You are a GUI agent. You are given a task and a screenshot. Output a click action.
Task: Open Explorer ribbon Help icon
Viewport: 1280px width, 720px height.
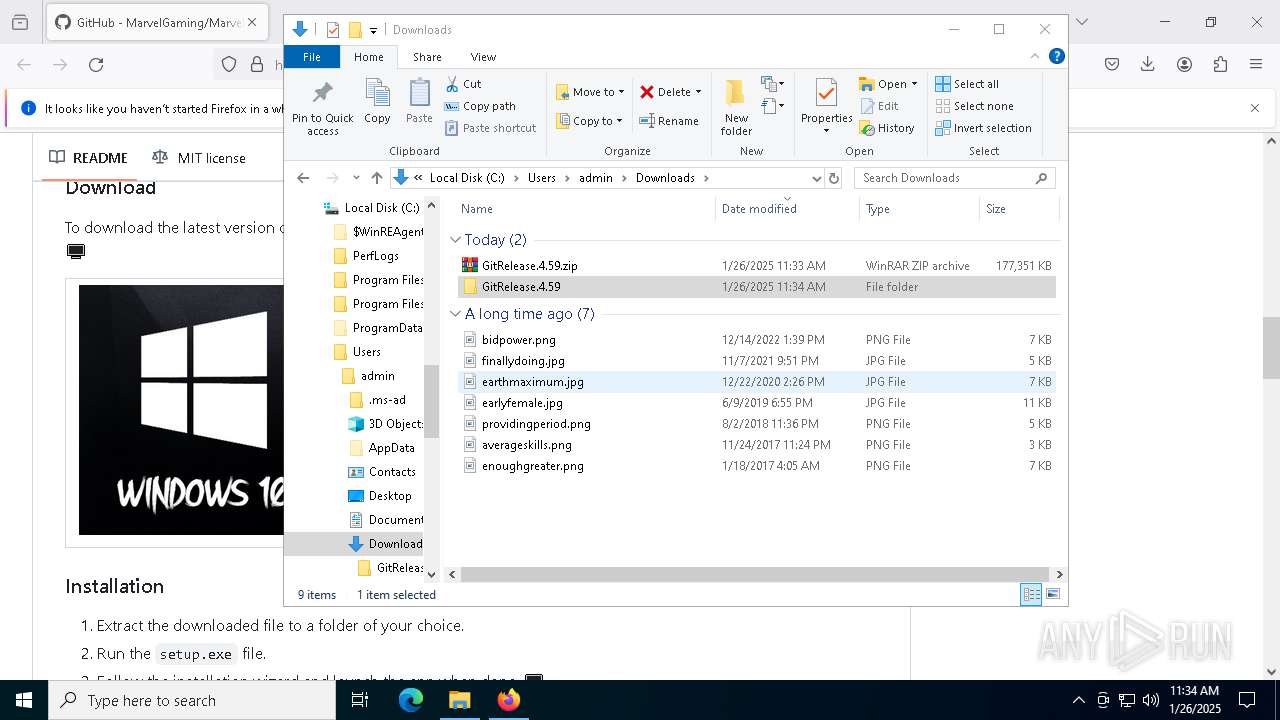(x=1056, y=56)
